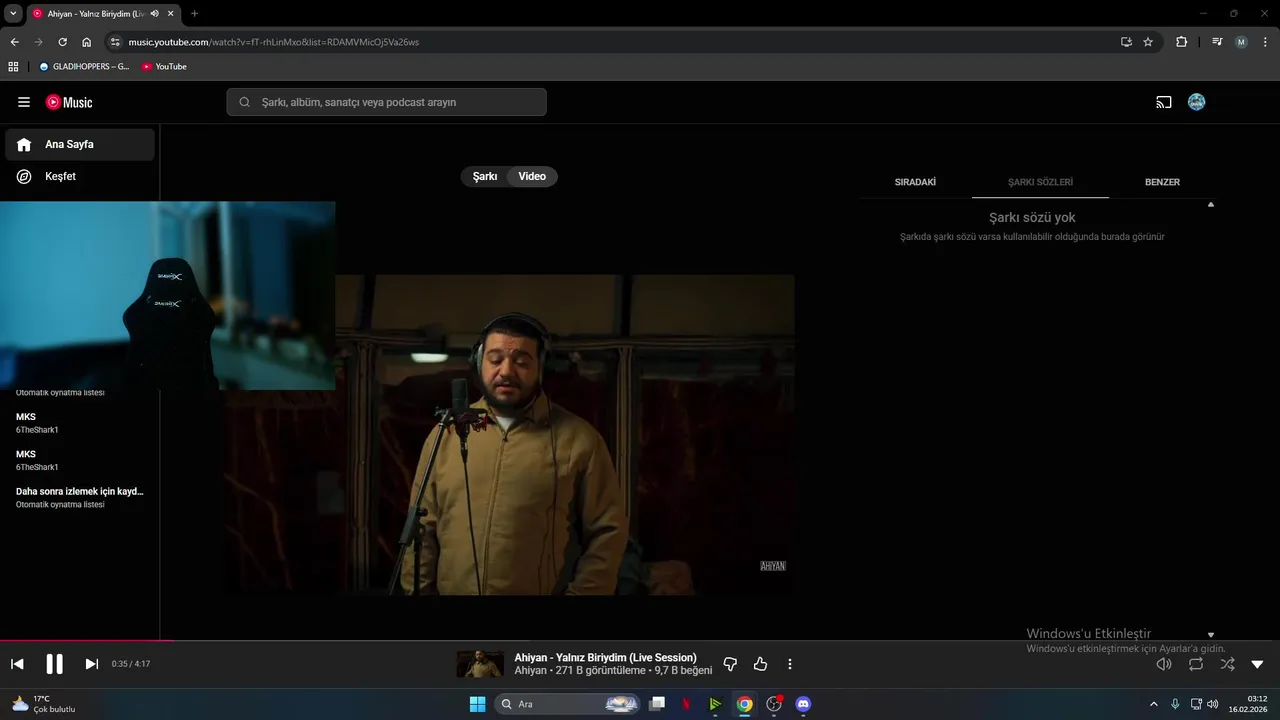Click the song search field
This screenshot has height=720, width=1280.
pyautogui.click(x=386, y=102)
